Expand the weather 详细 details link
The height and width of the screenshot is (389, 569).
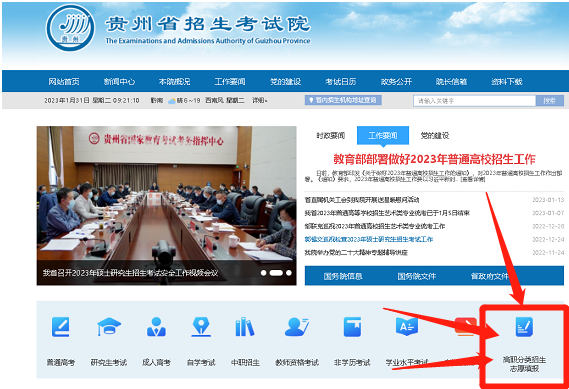click(259, 101)
